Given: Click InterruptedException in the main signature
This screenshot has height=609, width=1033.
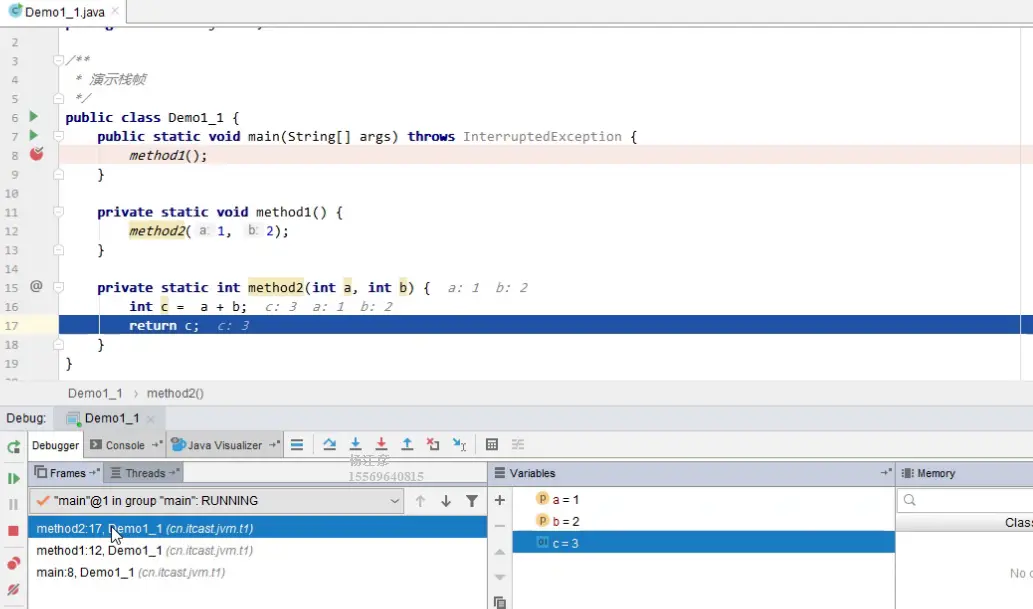Looking at the screenshot, I should pyautogui.click(x=542, y=136).
